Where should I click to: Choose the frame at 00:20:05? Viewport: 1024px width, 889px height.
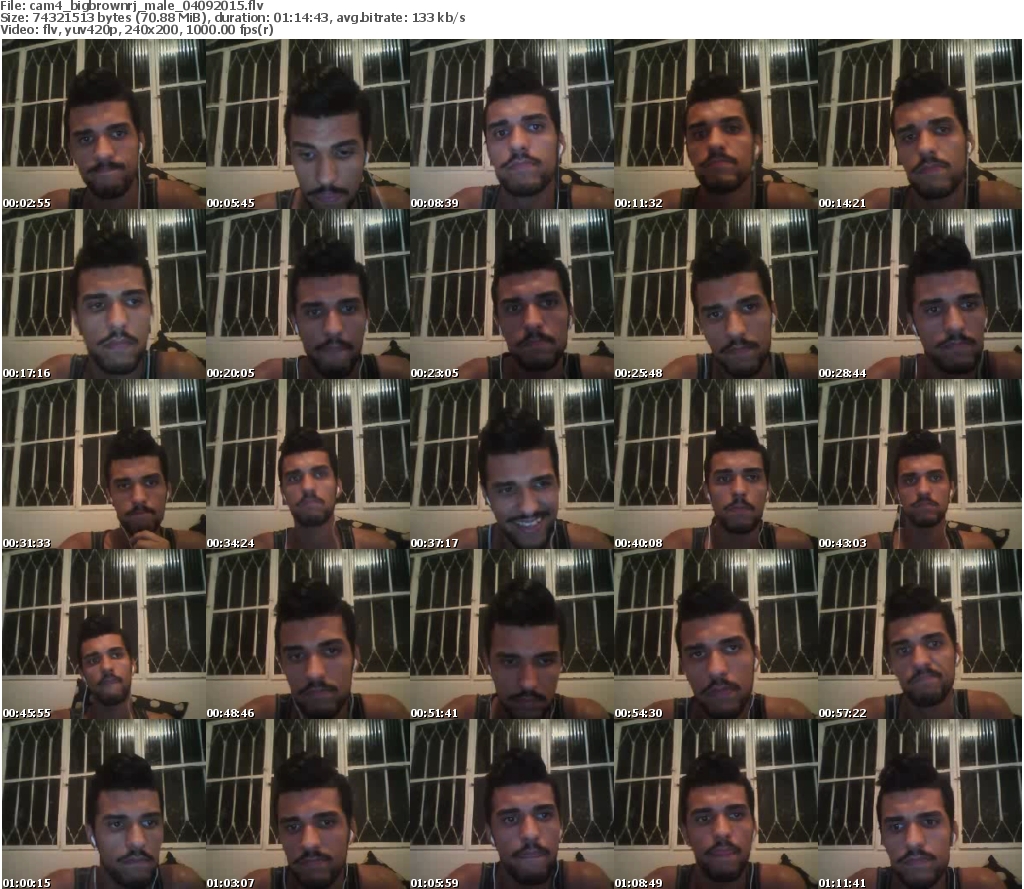coord(308,294)
